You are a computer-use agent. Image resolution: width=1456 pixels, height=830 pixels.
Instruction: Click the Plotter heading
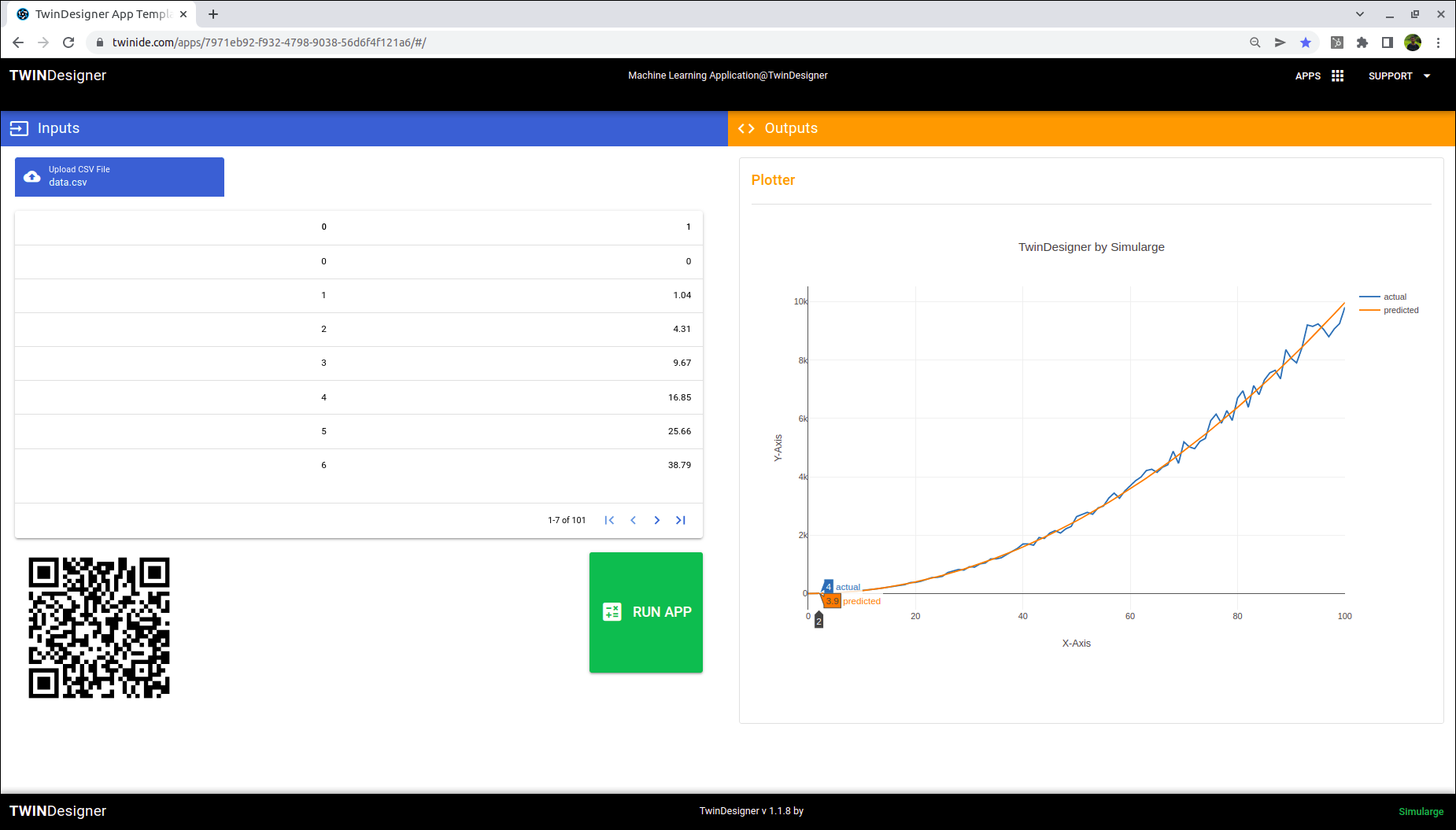click(773, 180)
